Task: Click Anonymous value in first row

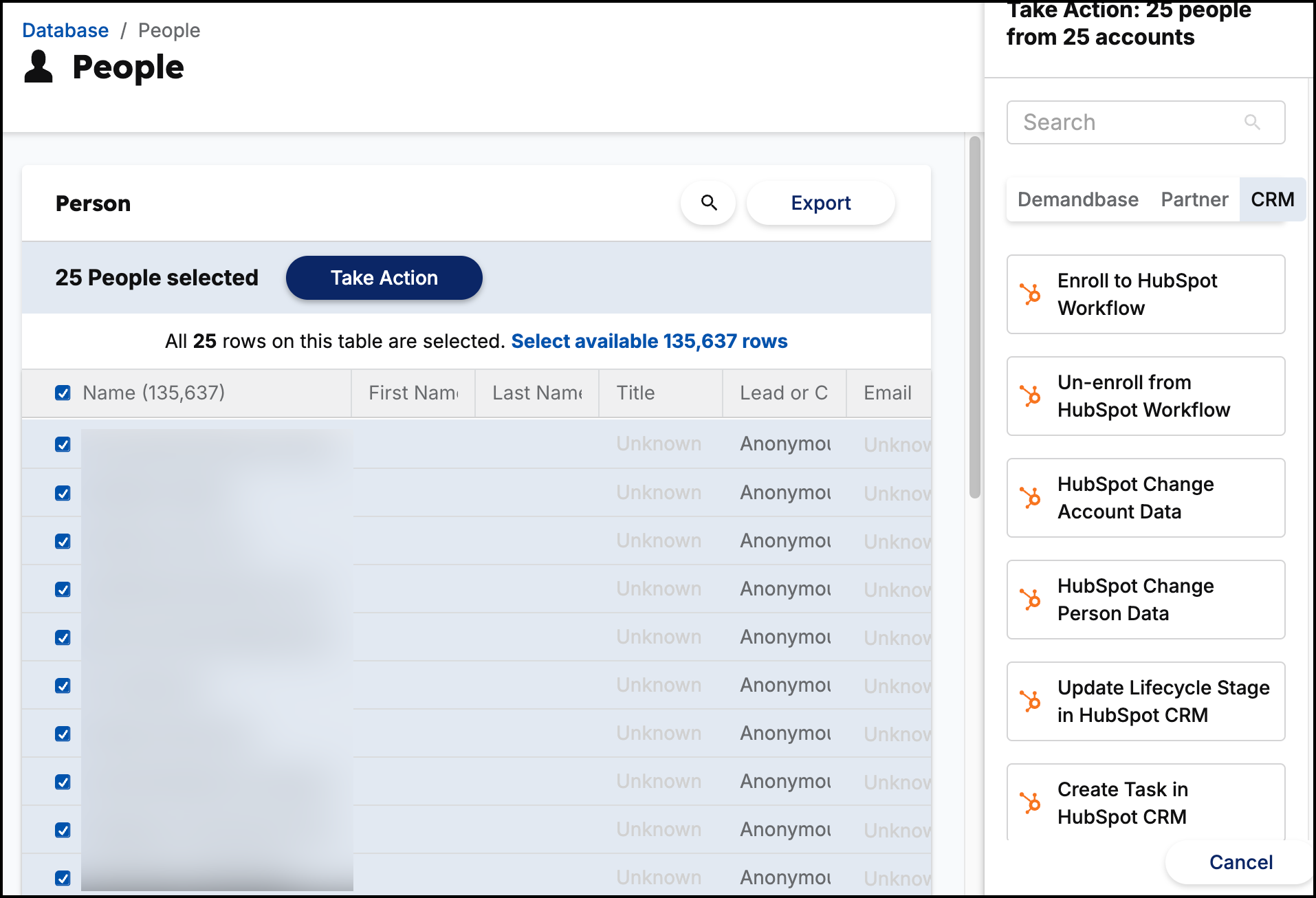Action: [x=785, y=443]
